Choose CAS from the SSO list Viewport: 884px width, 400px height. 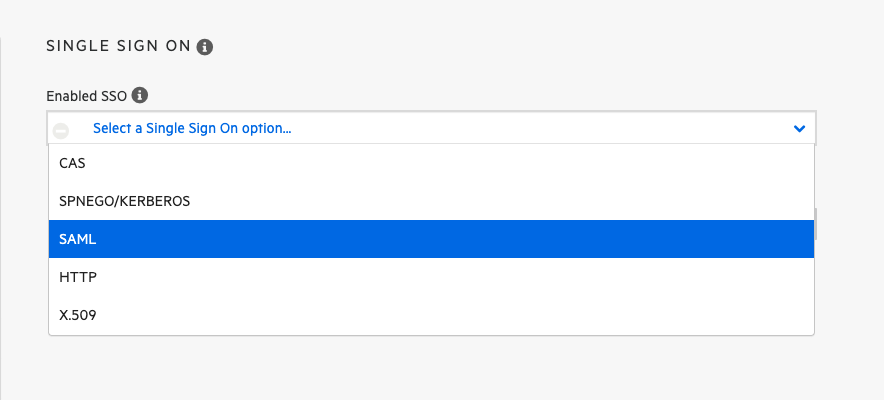[x=72, y=163]
